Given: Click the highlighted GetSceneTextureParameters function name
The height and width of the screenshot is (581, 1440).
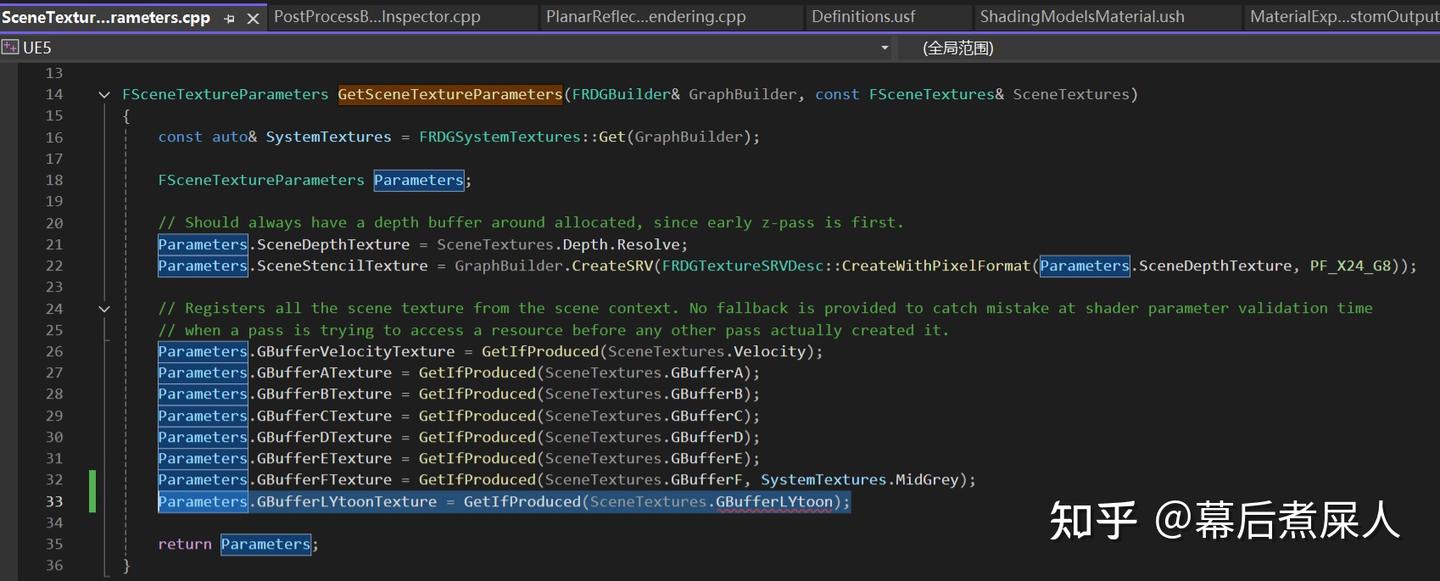Looking at the screenshot, I should pos(449,93).
